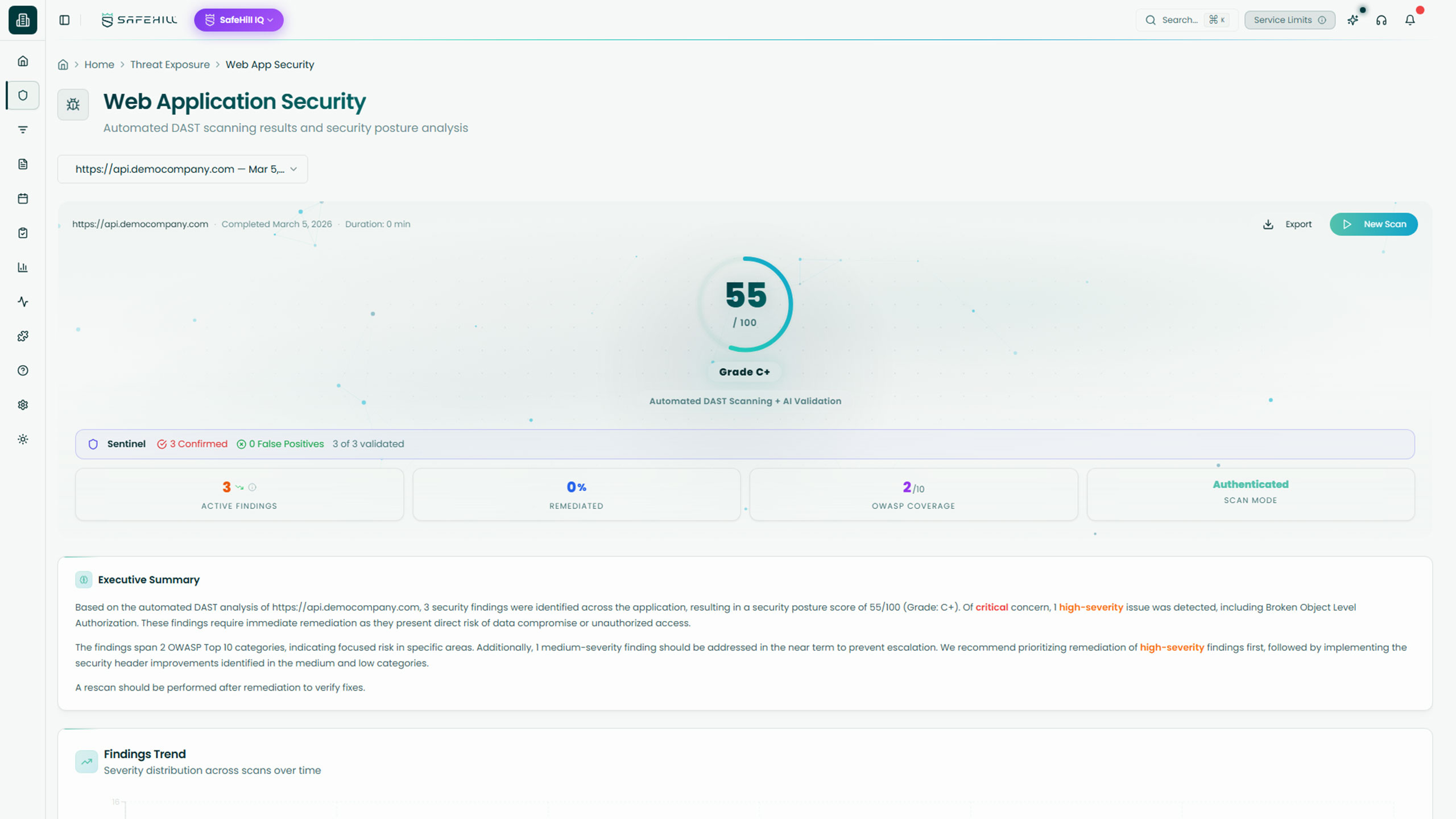
Task: Click the Service Limits button
Action: (1289, 20)
